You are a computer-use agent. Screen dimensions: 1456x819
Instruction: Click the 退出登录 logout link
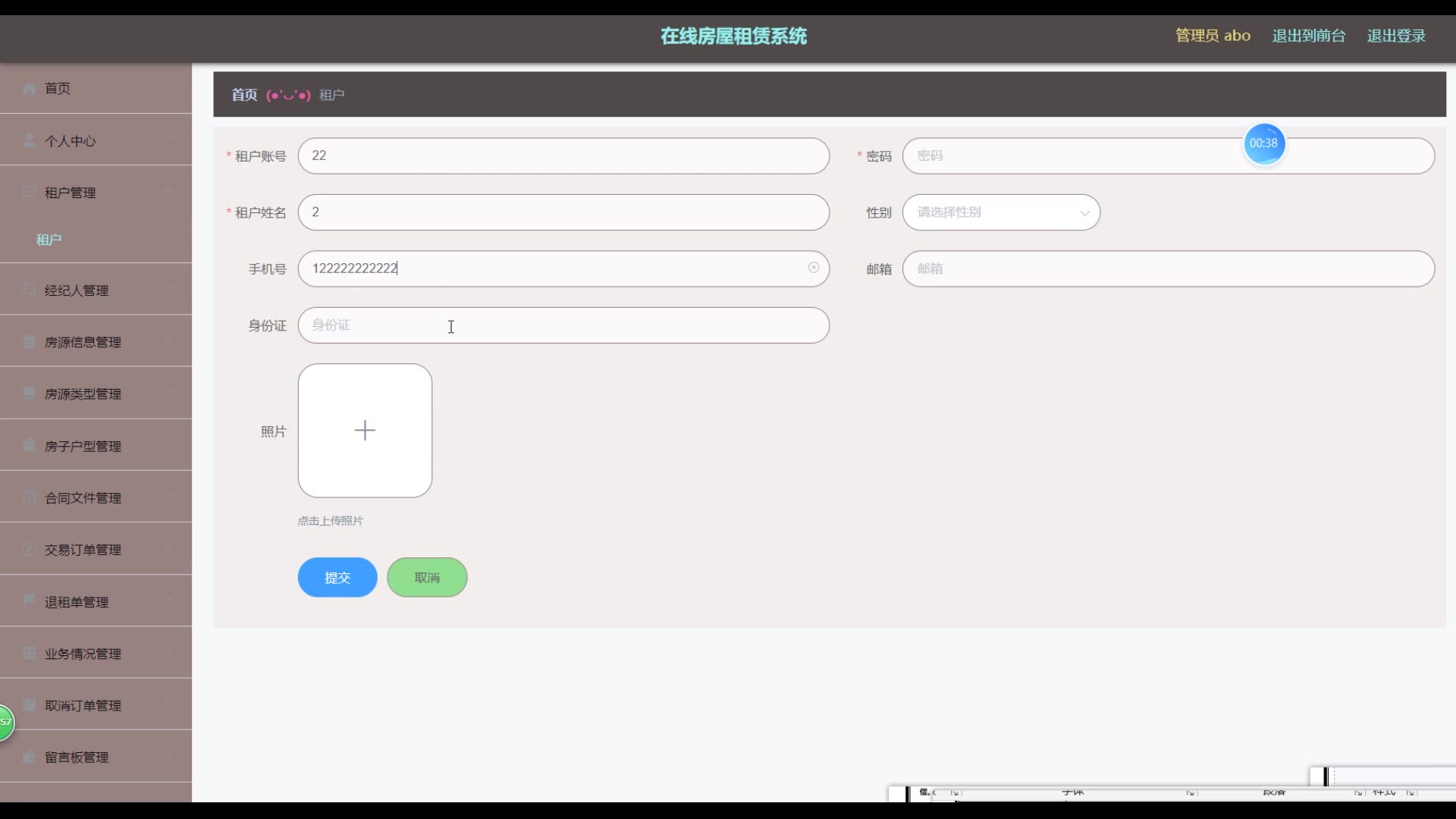(x=1395, y=36)
